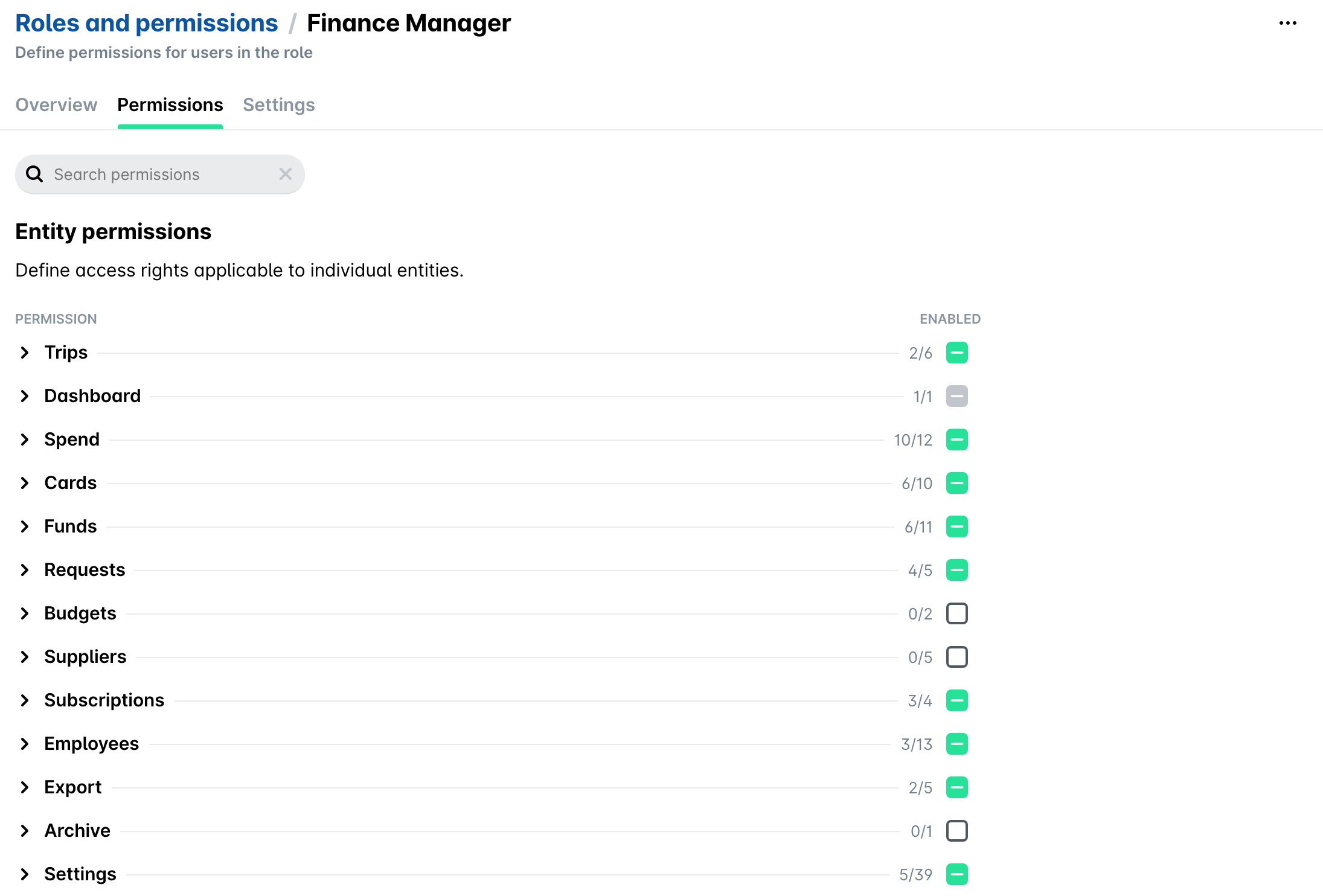Image resolution: width=1323 pixels, height=896 pixels.
Task: Go back to Roles and permissions
Action: (146, 23)
